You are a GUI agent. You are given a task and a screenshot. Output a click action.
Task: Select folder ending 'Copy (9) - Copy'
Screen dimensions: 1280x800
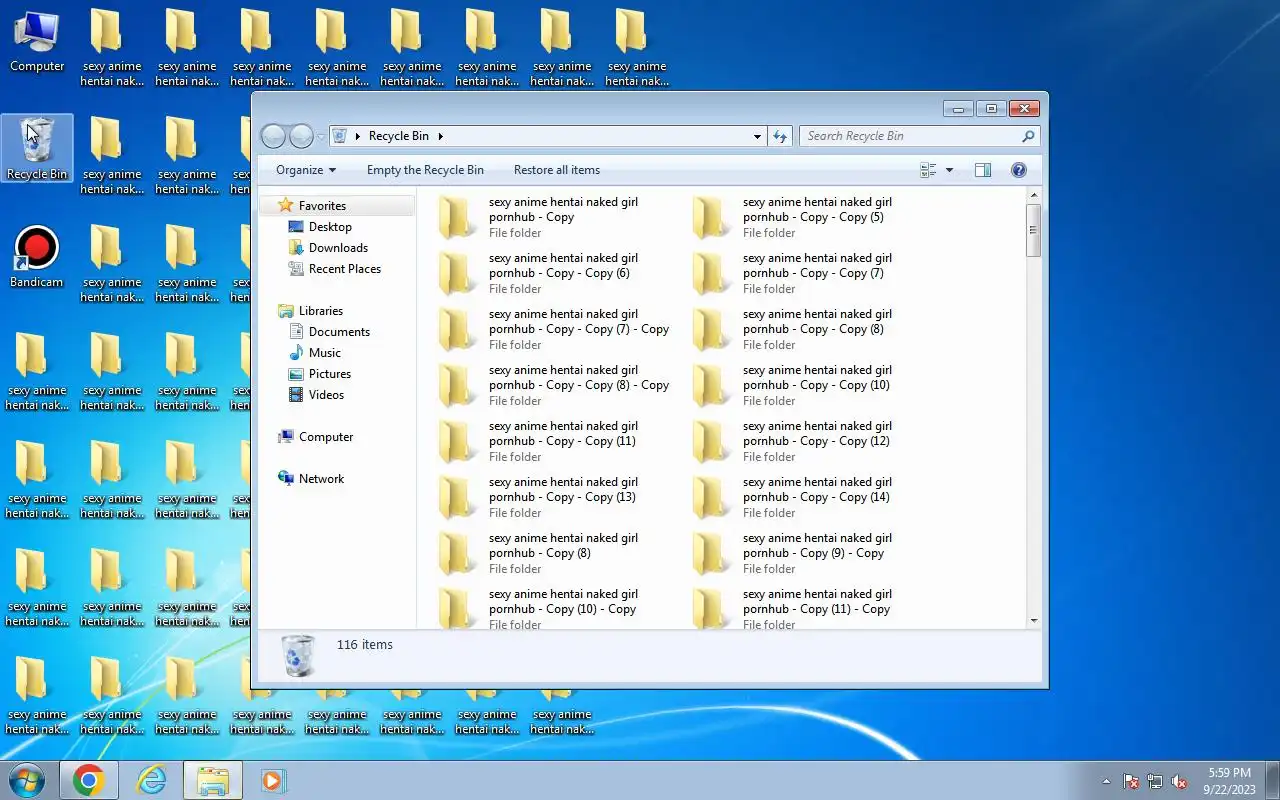pyautogui.click(x=810, y=553)
